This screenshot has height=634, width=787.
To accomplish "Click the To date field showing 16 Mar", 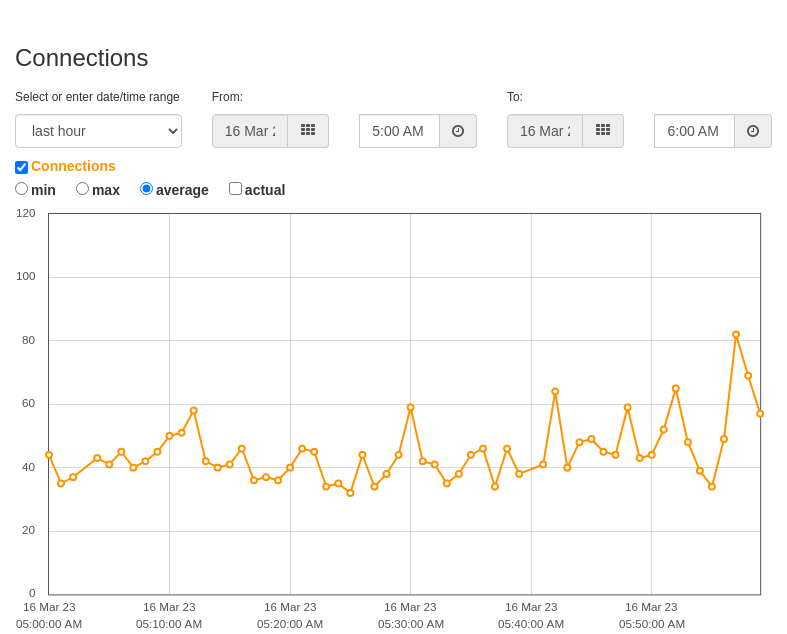I will [x=545, y=131].
